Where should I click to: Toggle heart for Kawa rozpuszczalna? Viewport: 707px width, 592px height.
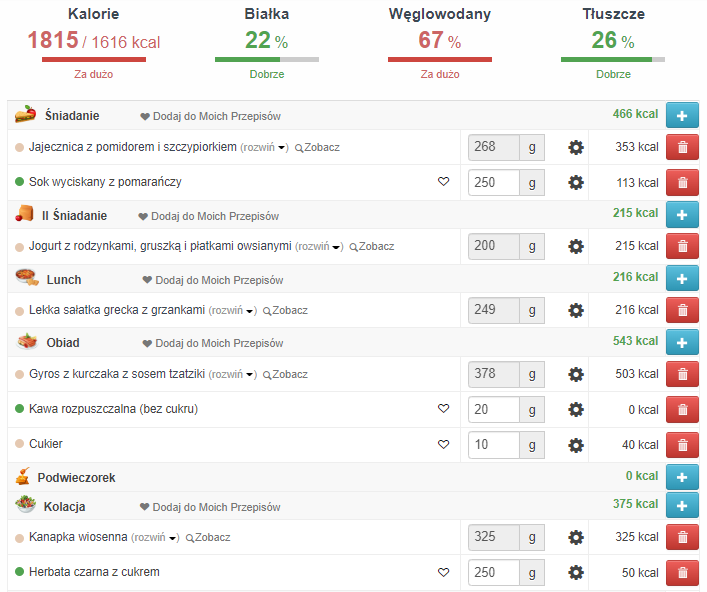pyautogui.click(x=443, y=409)
